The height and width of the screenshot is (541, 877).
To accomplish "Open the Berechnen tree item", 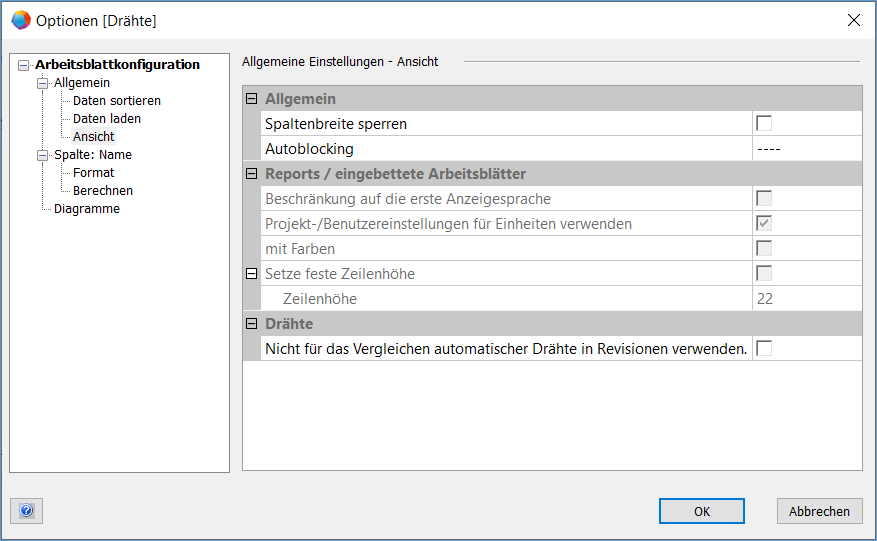I will (x=102, y=191).
